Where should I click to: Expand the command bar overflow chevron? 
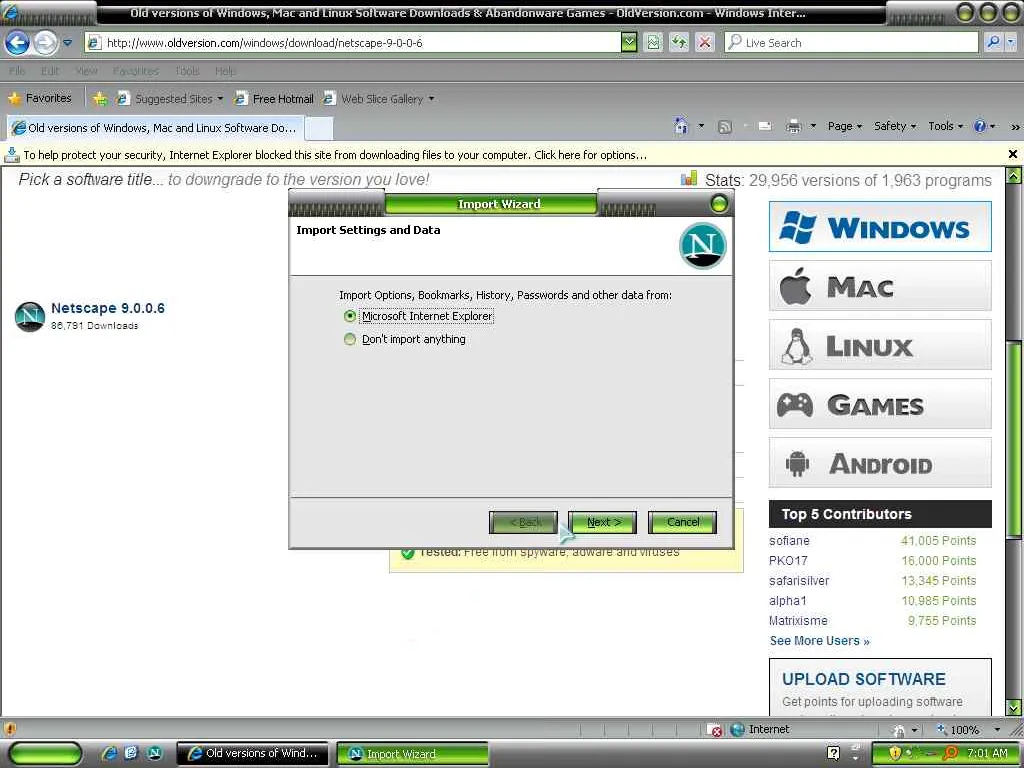[x=1015, y=127]
